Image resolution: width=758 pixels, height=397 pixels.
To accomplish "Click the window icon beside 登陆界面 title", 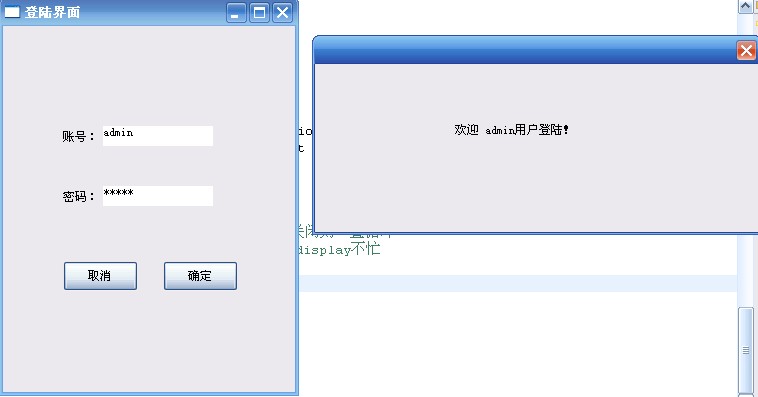I will coord(12,12).
